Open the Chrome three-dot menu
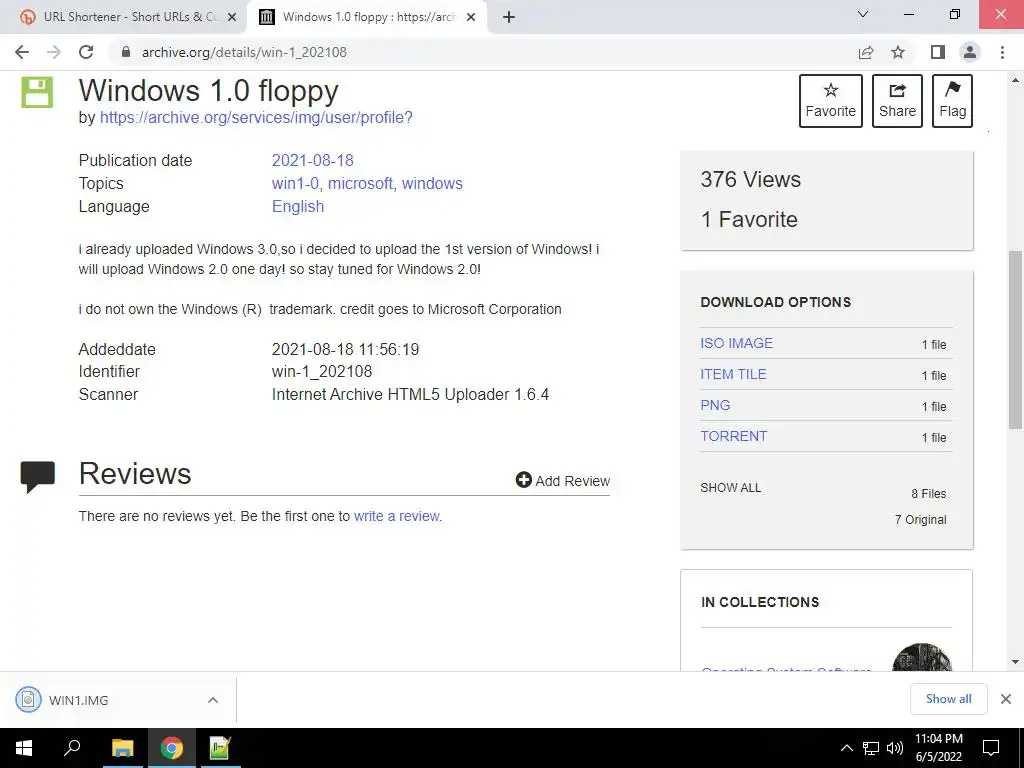This screenshot has width=1024, height=768. point(1002,52)
